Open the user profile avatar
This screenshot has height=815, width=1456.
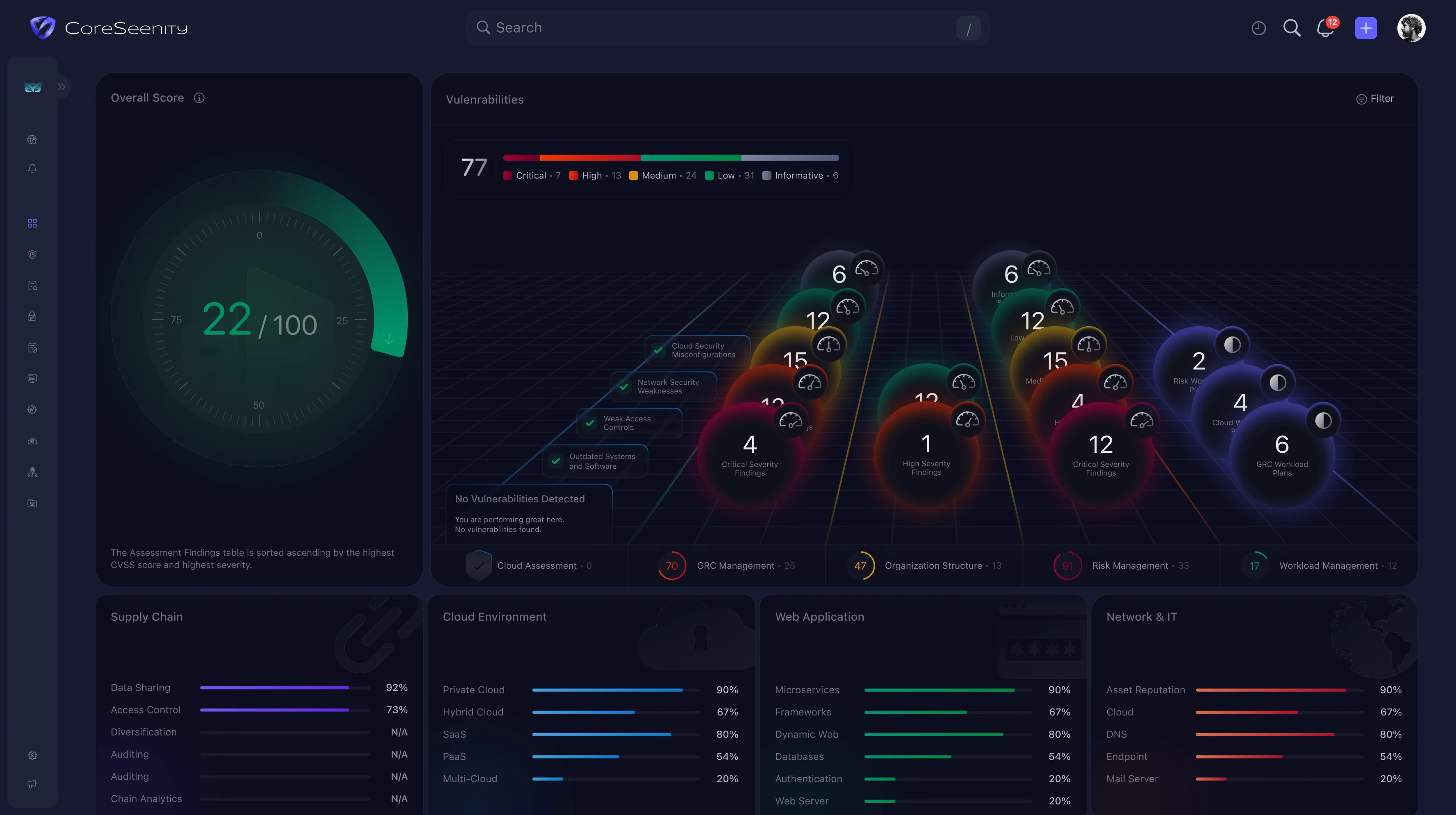pos(1411,28)
